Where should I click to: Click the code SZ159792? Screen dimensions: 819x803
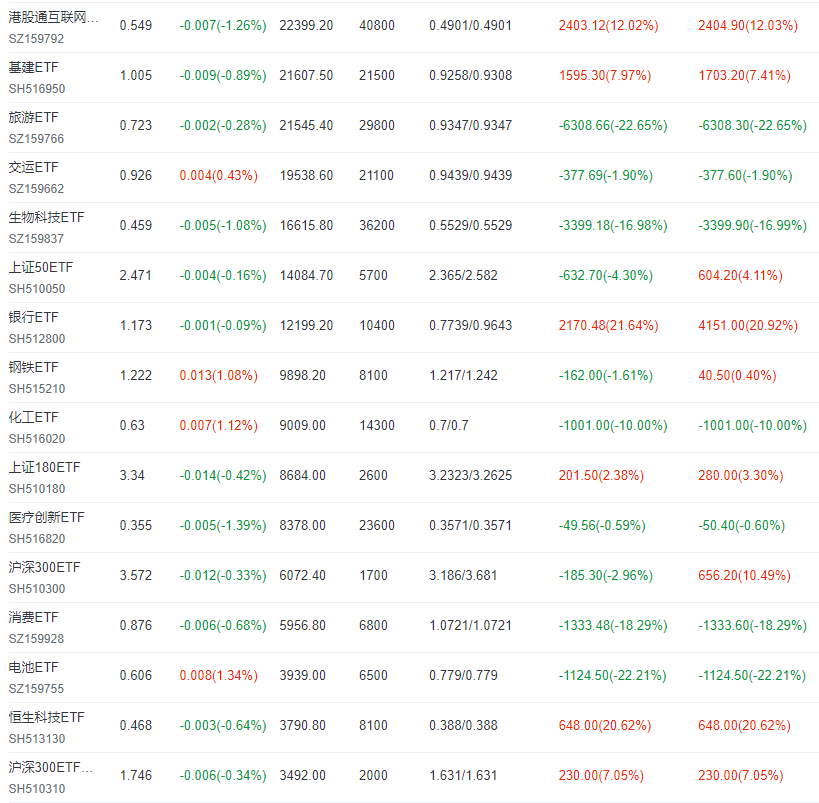coord(36,39)
